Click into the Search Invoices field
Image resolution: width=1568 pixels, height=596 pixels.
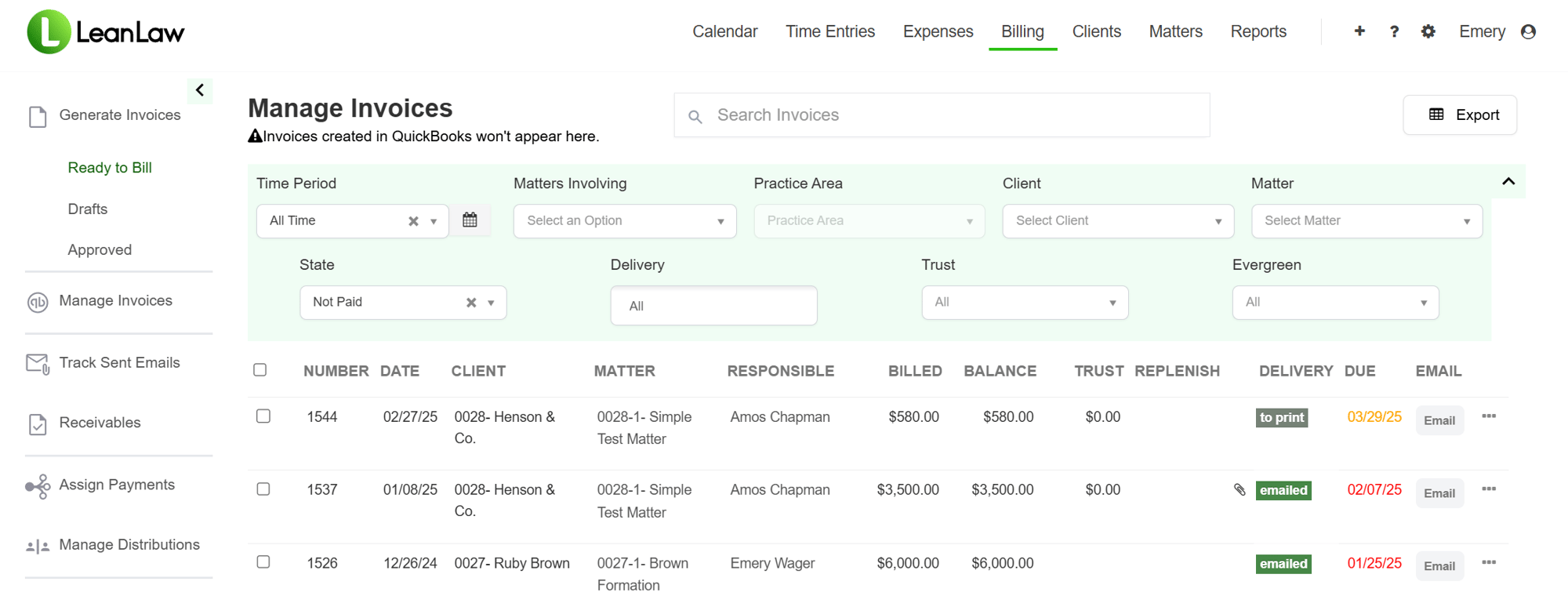(x=942, y=115)
